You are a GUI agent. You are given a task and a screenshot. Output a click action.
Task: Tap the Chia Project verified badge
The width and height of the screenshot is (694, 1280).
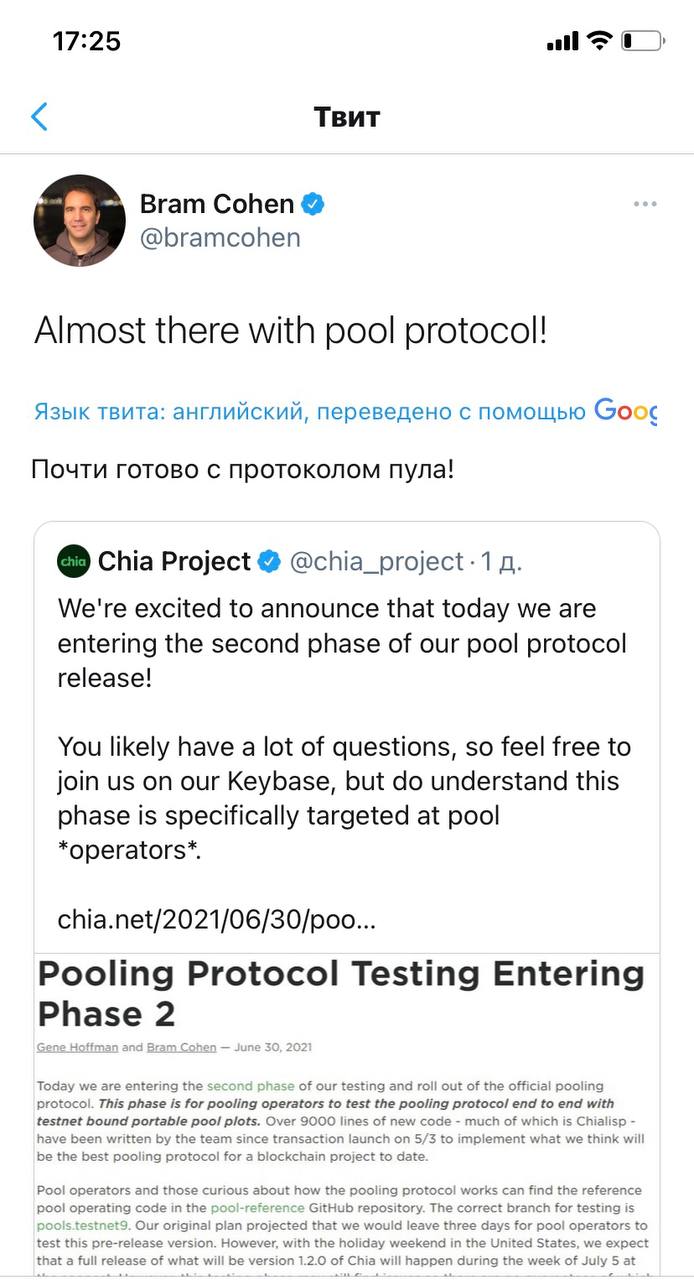(270, 562)
